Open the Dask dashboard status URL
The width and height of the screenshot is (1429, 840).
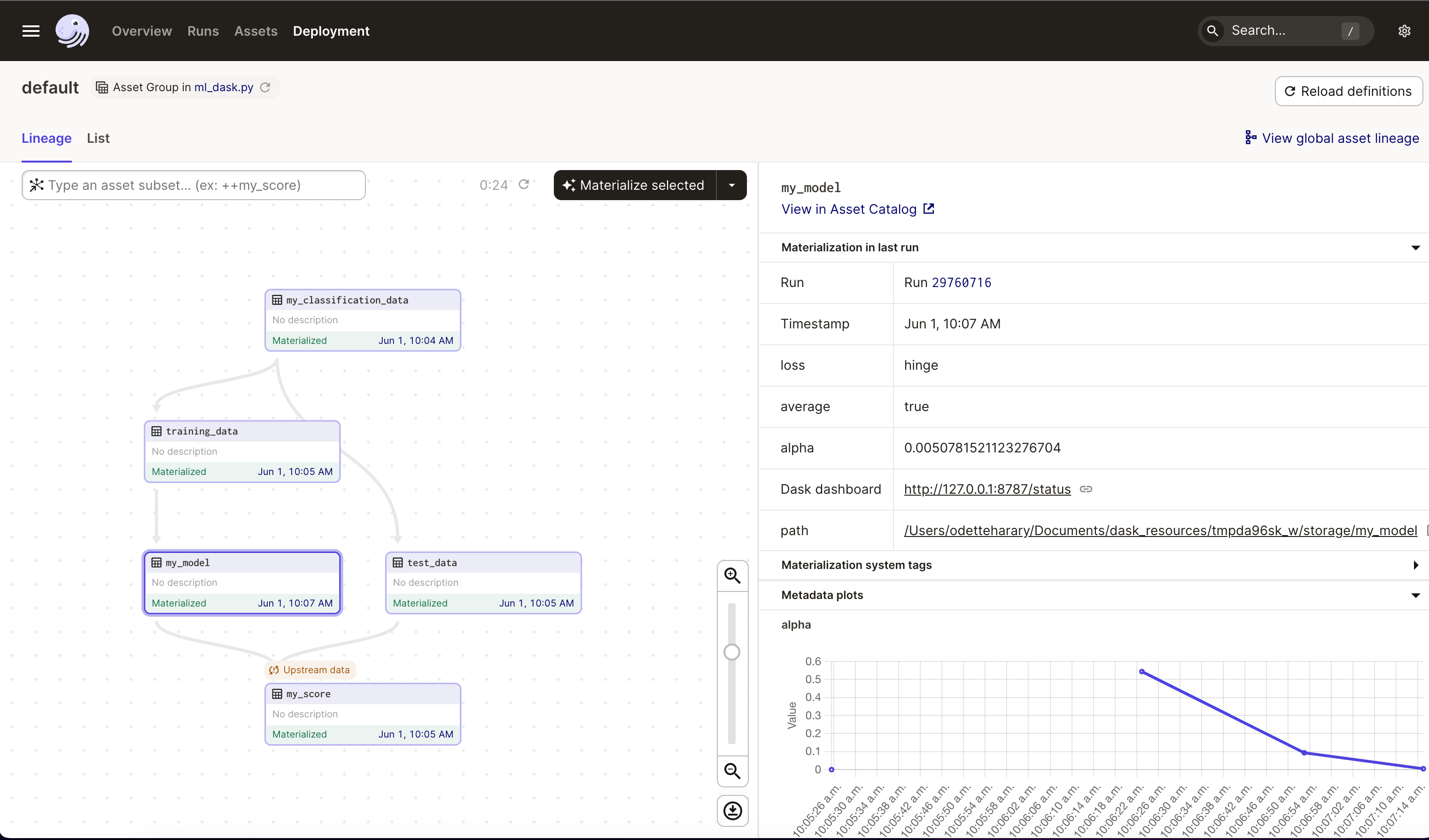coord(987,489)
